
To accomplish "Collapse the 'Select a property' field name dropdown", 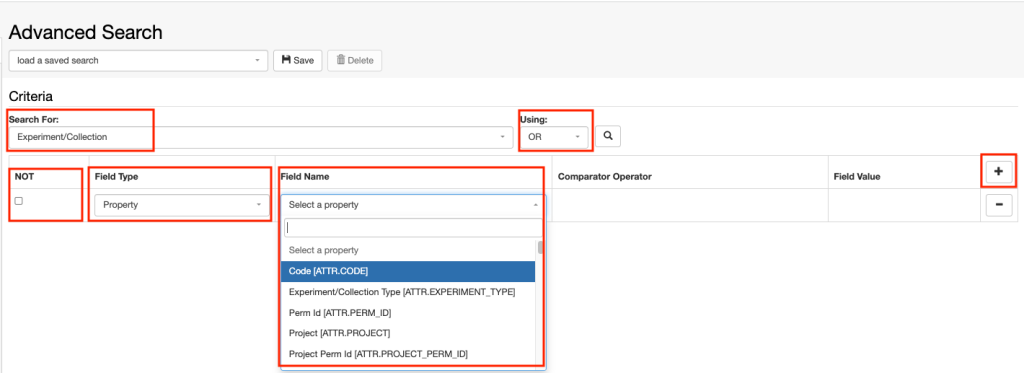I will click(413, 204).
